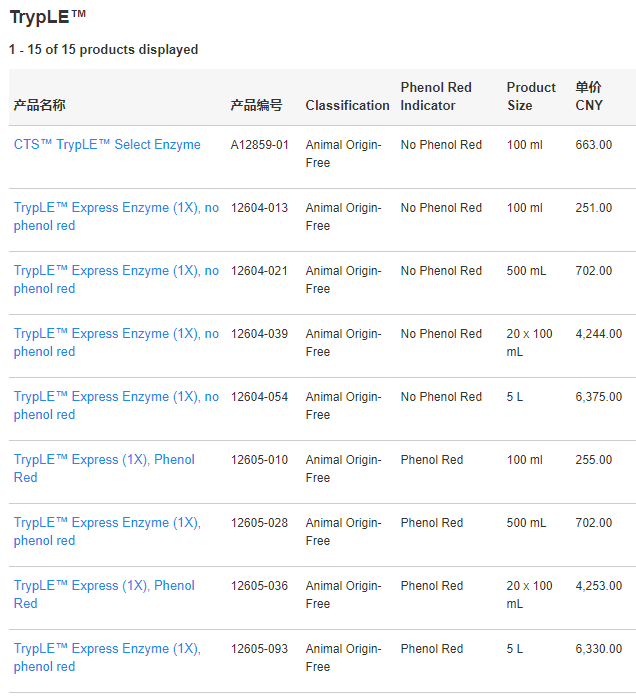Click 'No Phenol Red' in the A12859-01 row
Viewport: 636px width, 697px height.
(441, 145)
